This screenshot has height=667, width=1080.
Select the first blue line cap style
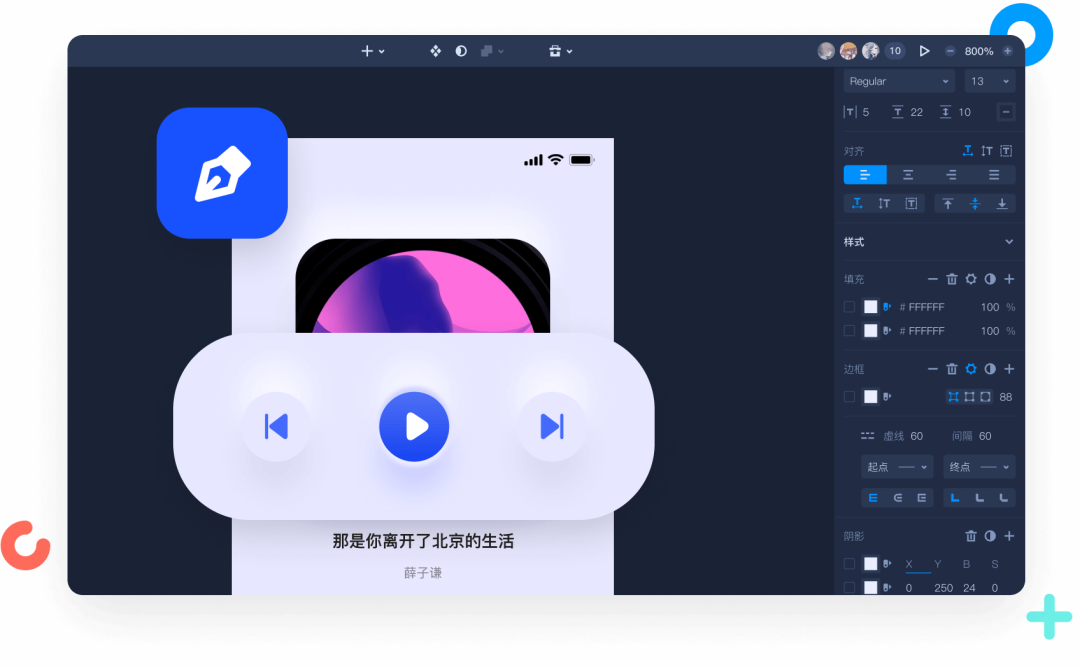[x=873, y=497]
